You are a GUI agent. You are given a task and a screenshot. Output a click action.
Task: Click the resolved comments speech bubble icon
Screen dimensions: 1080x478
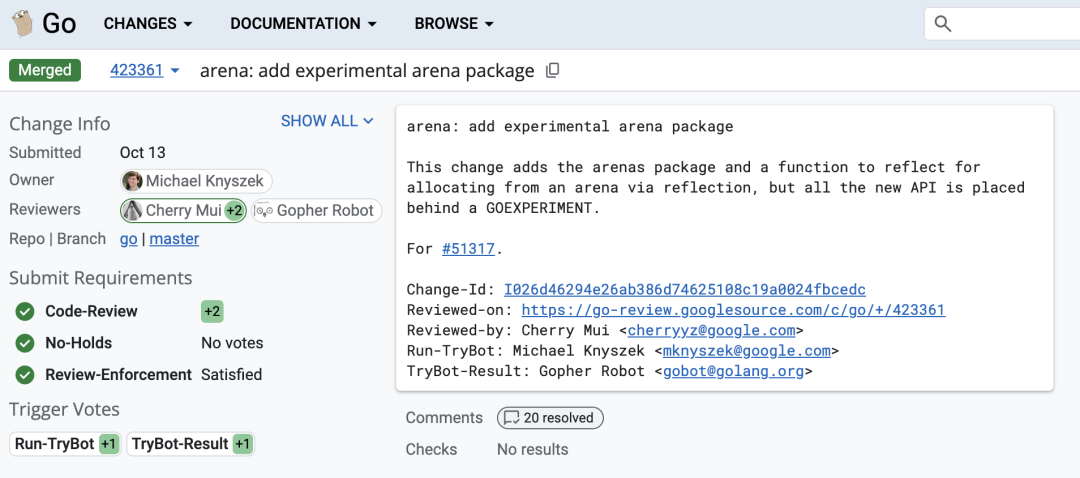coord(511,418)
